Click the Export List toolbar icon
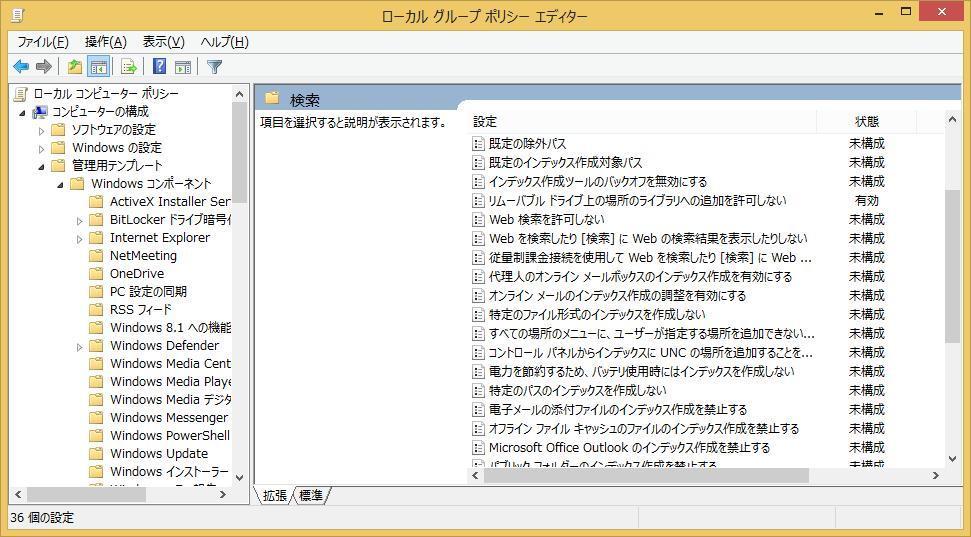Image resolution: width=971 pixels, height=537 pixels. (129, 67)
